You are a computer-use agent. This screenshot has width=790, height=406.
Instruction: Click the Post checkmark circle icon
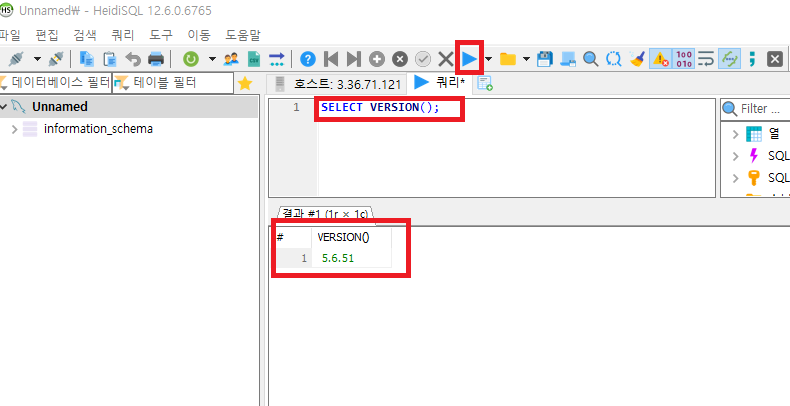423,59
